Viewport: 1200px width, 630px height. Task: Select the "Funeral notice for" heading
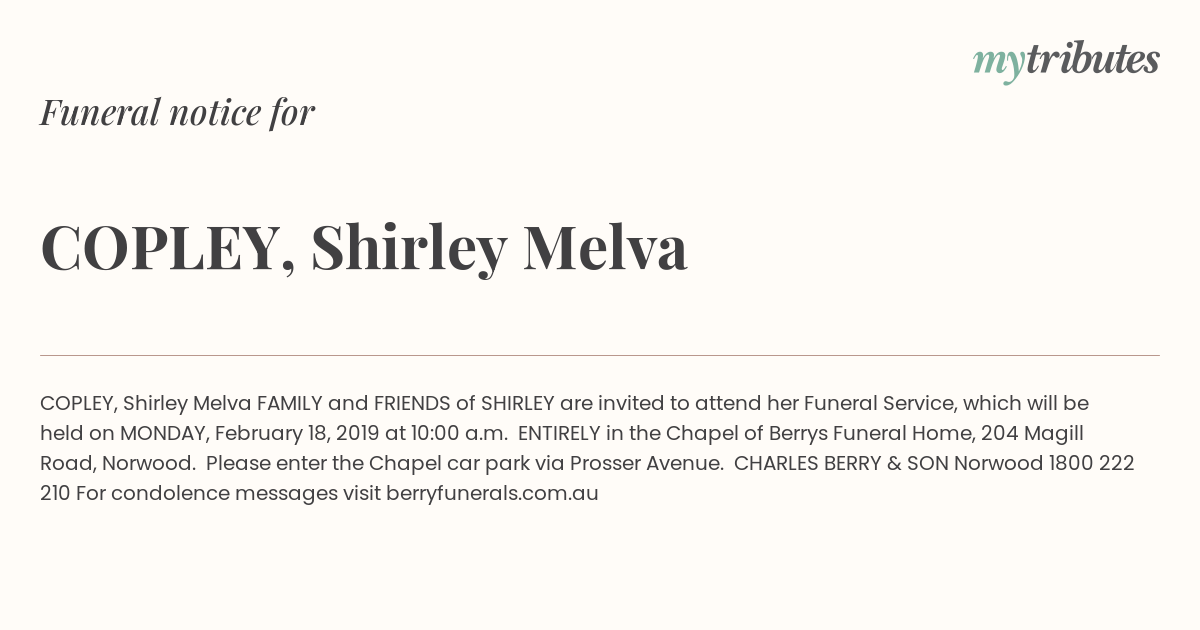pyautogui.click(x=177, y=112)
